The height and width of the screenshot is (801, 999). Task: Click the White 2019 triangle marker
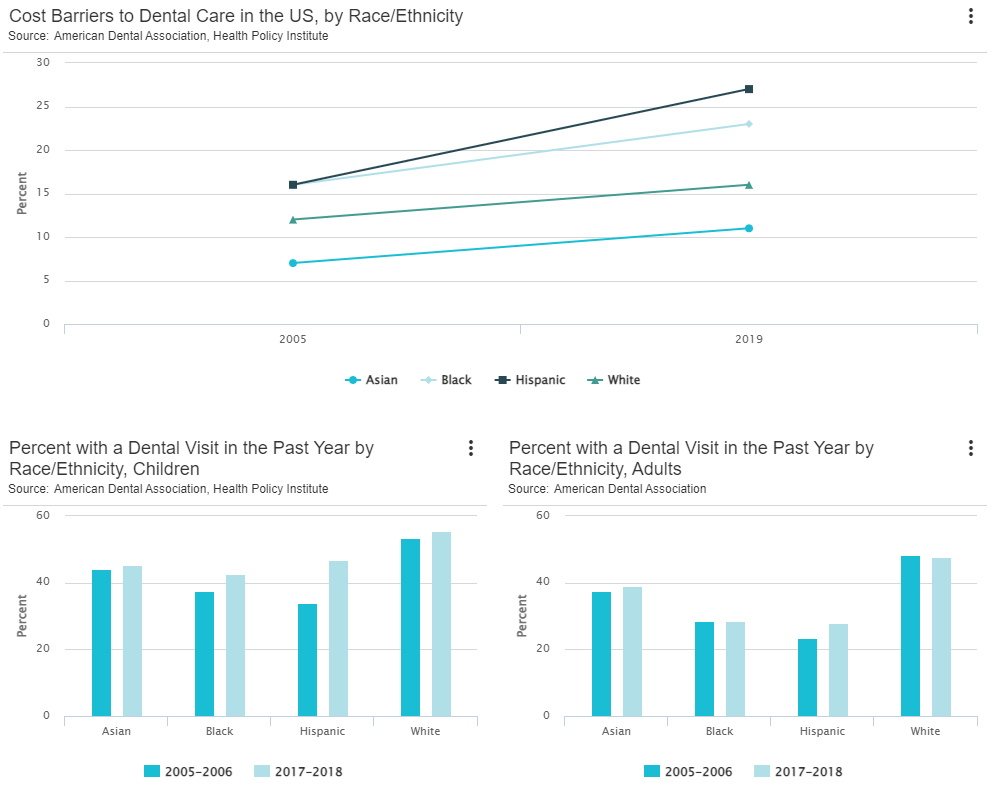[x=749, y=185]
